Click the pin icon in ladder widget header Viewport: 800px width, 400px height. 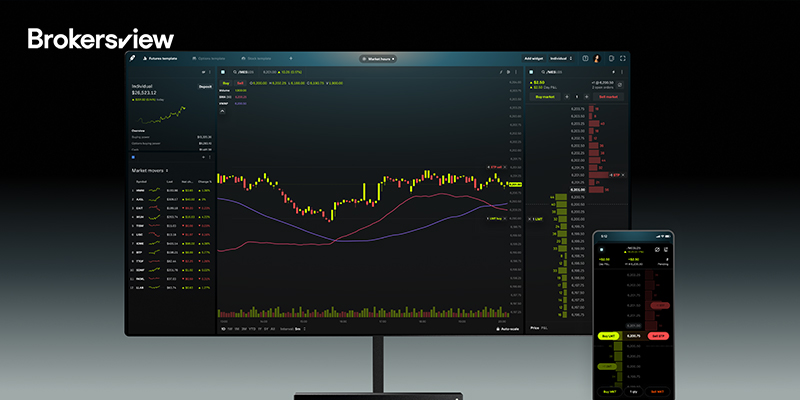(x=613, y=72)
